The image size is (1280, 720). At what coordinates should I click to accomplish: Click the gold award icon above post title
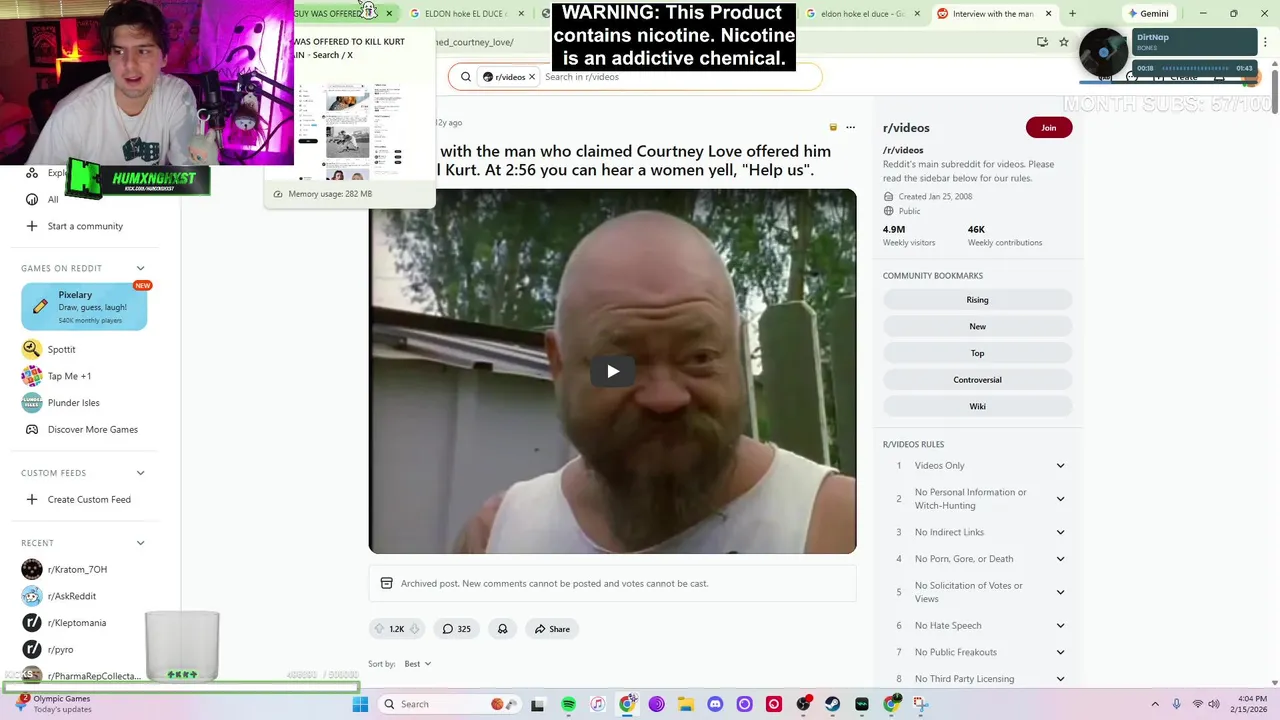coord(832,127)
